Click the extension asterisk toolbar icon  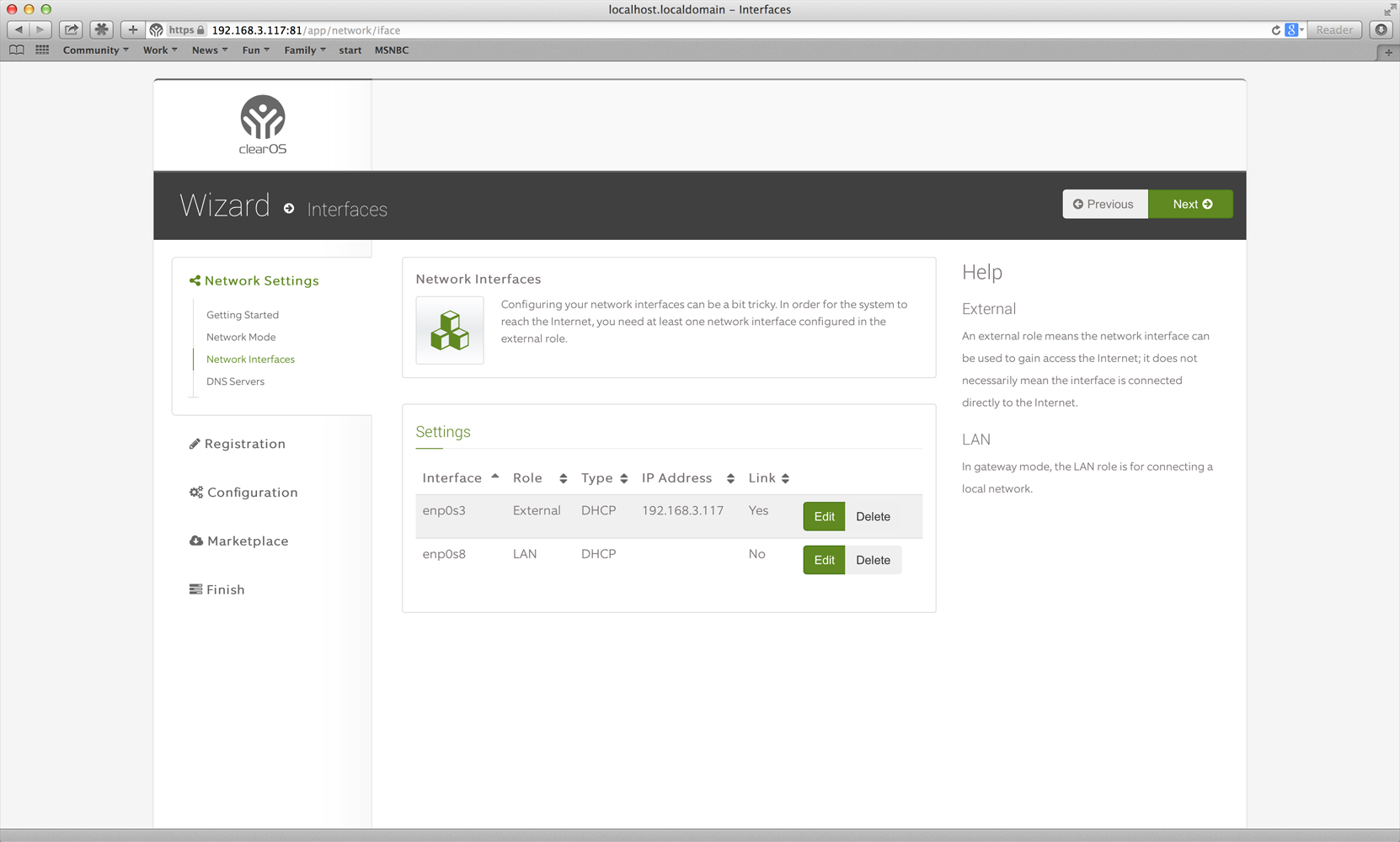[x=101, y=29]
